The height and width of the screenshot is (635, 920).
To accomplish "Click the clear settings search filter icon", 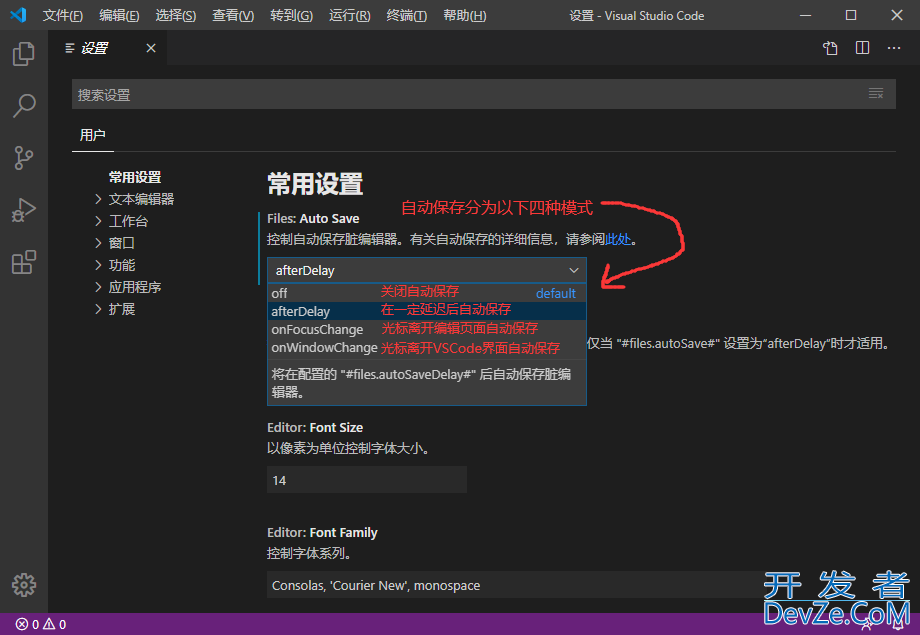I will point(876,93).
